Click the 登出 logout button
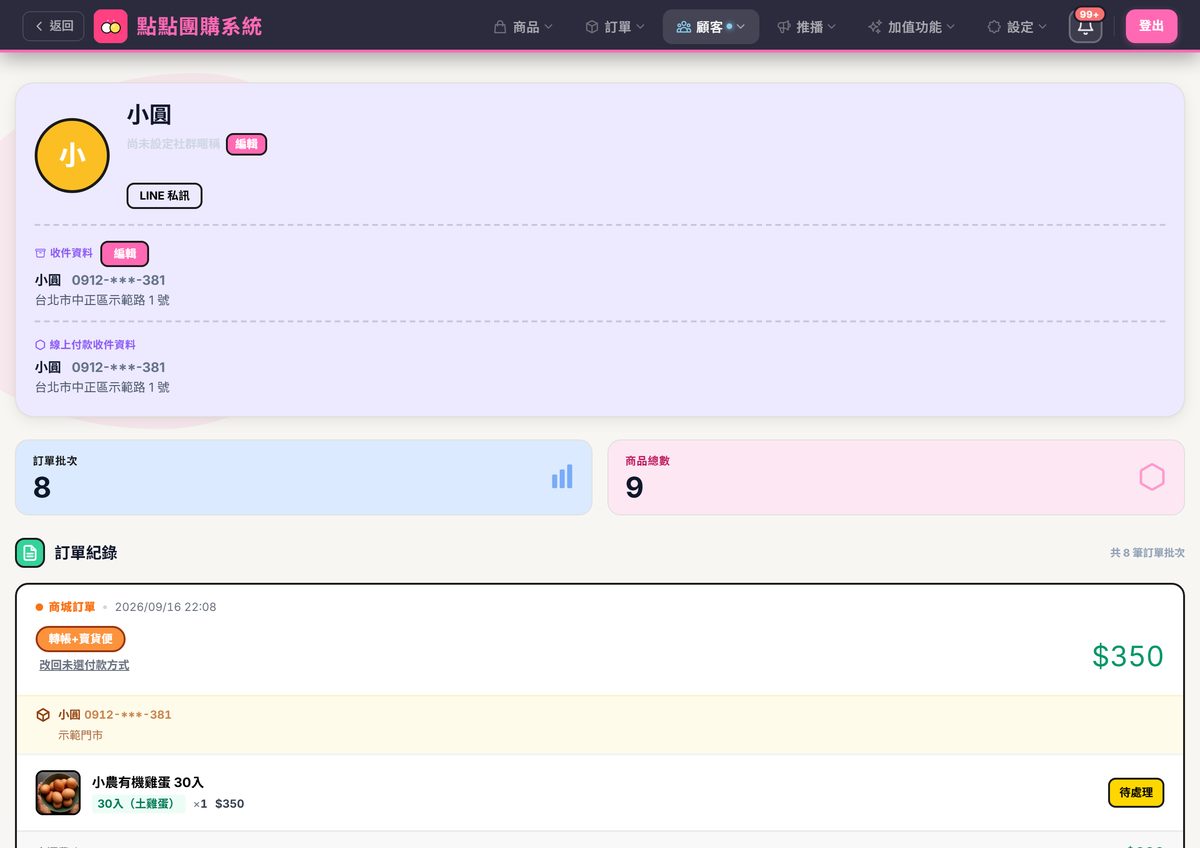This screenshot has height=848, width=1200. click(x=1151, y=26)
